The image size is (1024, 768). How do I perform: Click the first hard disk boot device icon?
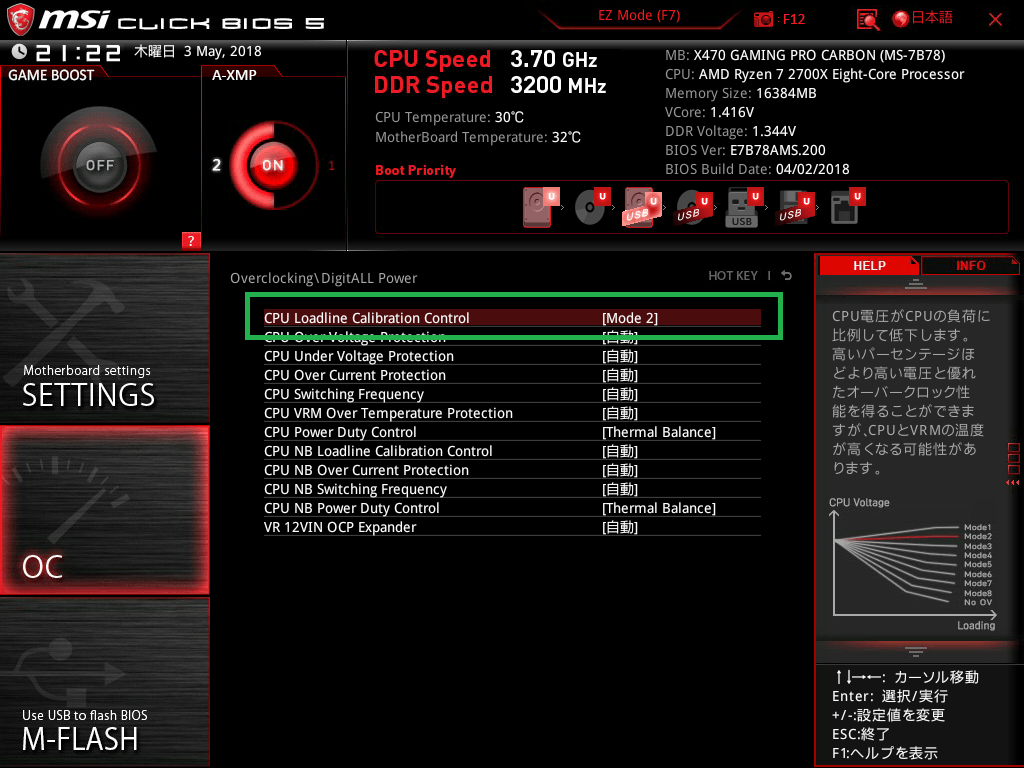pyautogui.click(x=541, y=207)
